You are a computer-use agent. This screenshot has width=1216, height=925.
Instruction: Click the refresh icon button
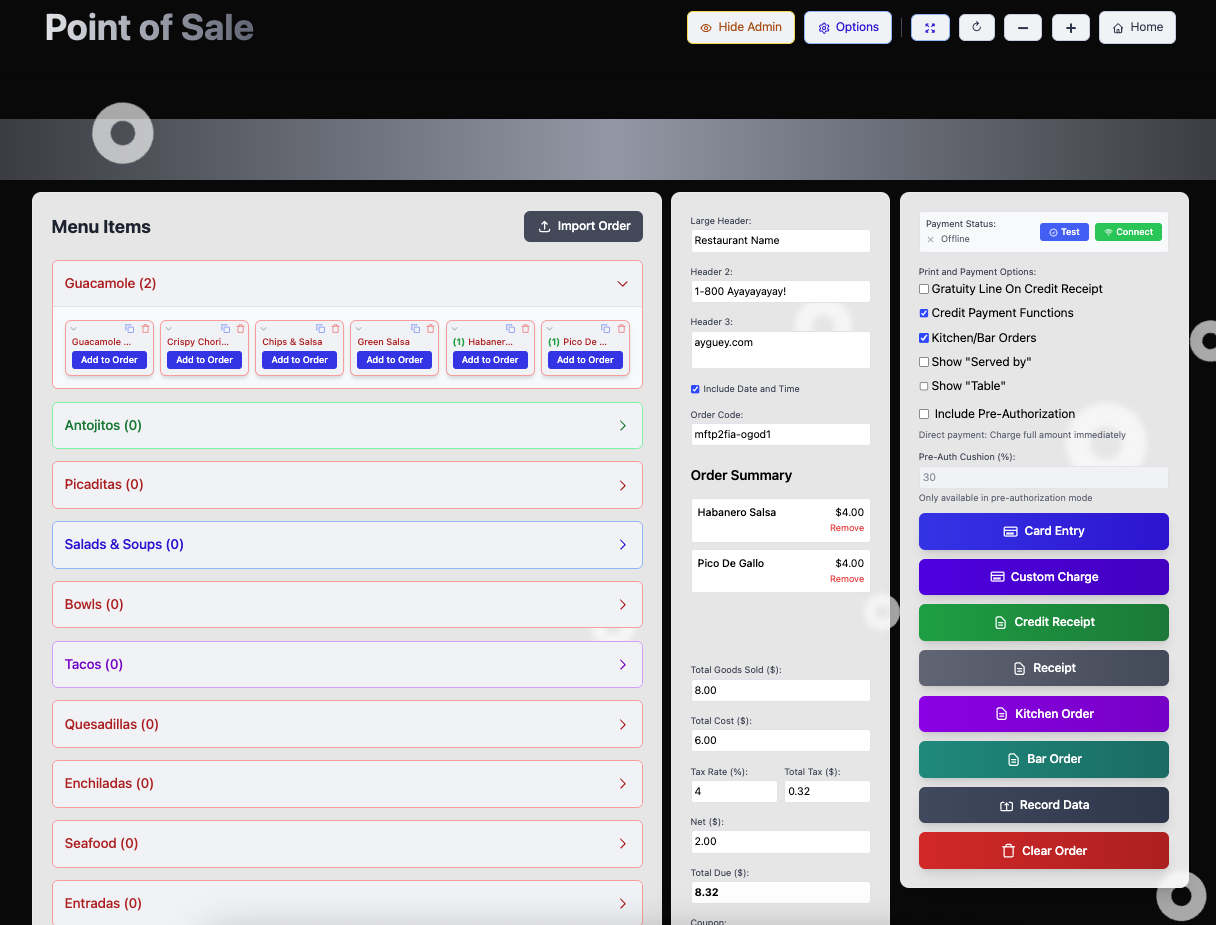coord(976,28)
